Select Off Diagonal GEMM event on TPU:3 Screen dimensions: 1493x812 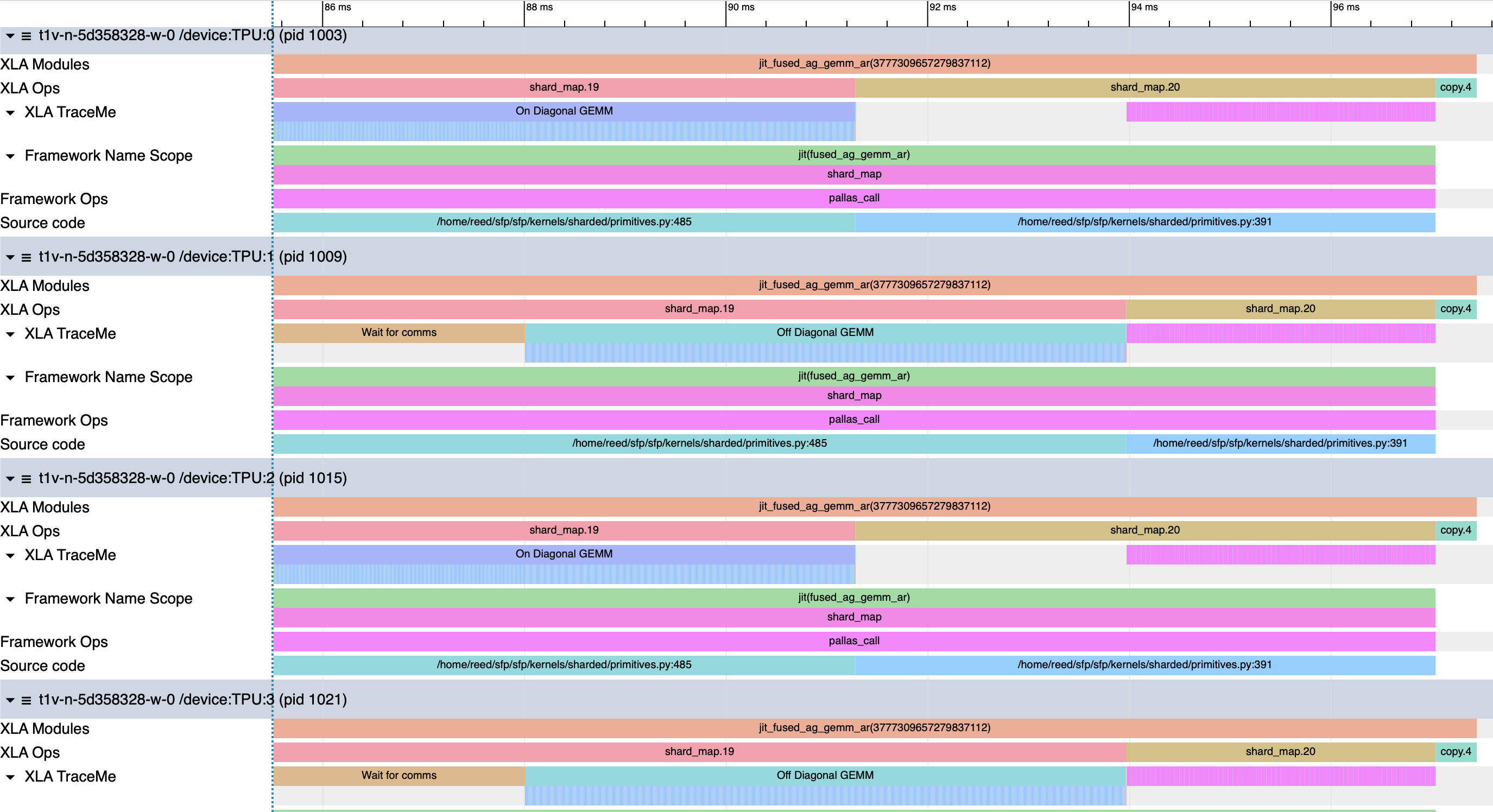pos(824,776)
